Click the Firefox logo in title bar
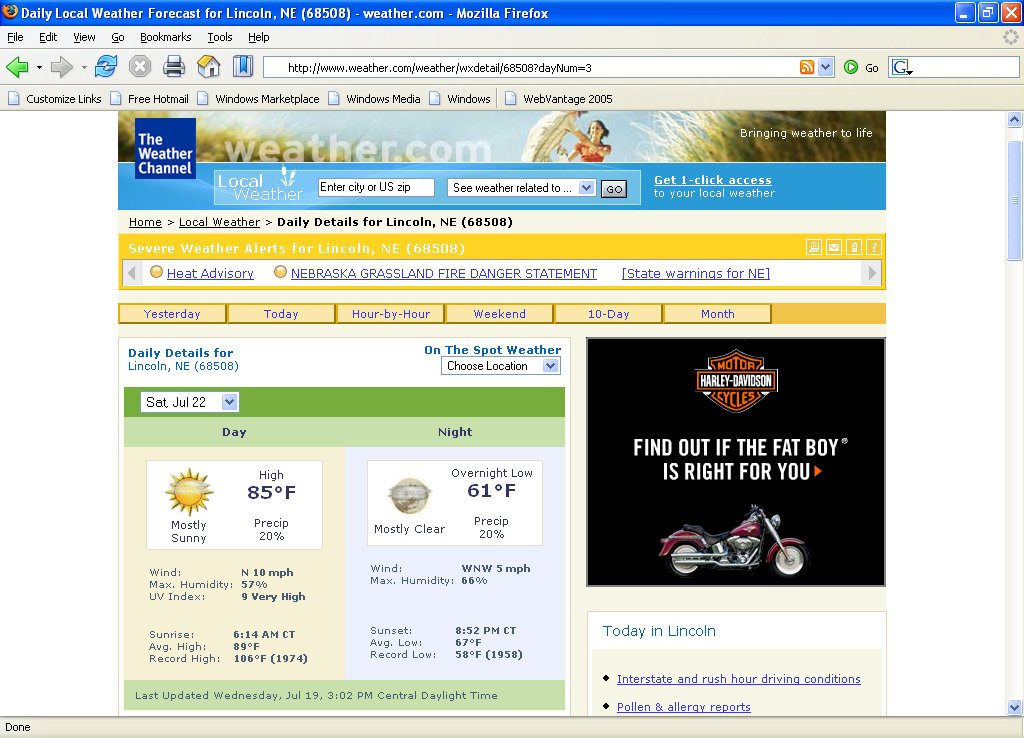 tap(10, 12)
